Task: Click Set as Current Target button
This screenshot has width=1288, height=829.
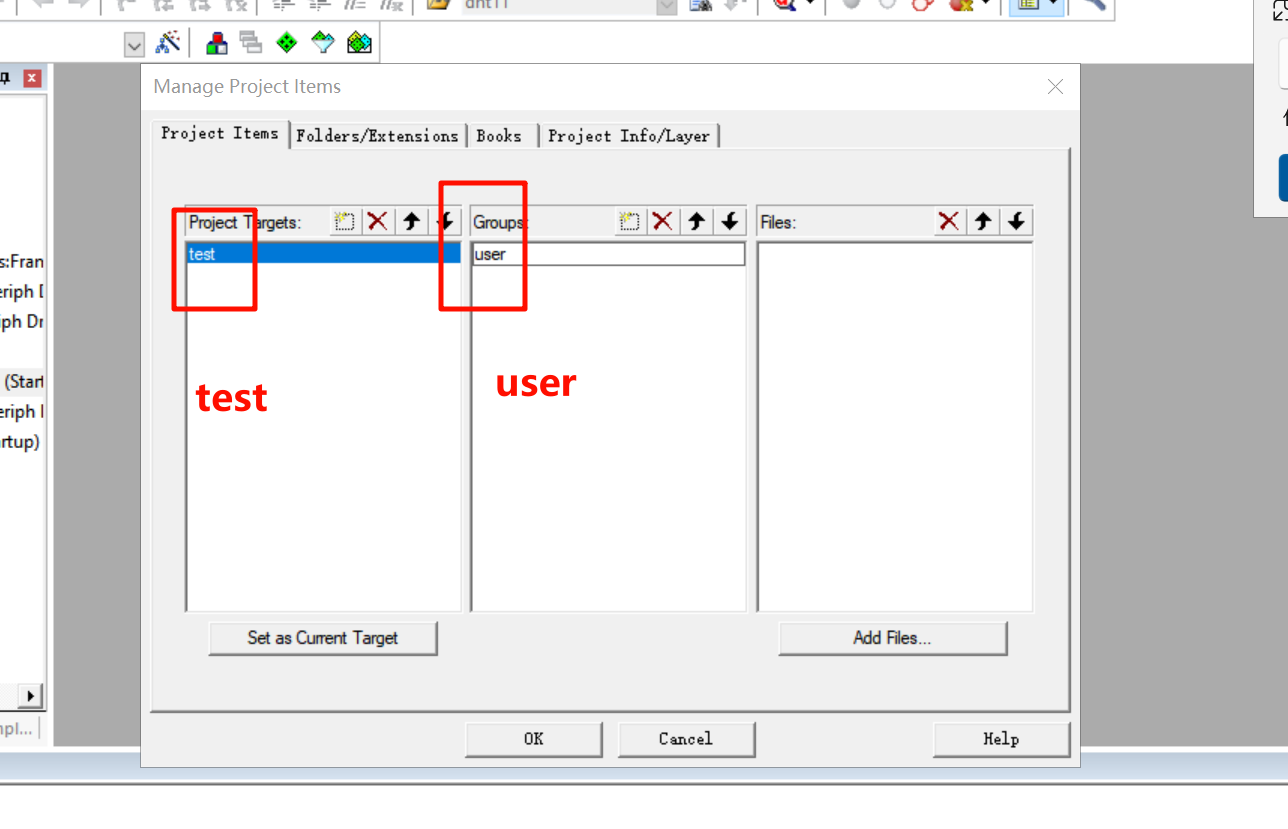Action: (x=323, y=638)
